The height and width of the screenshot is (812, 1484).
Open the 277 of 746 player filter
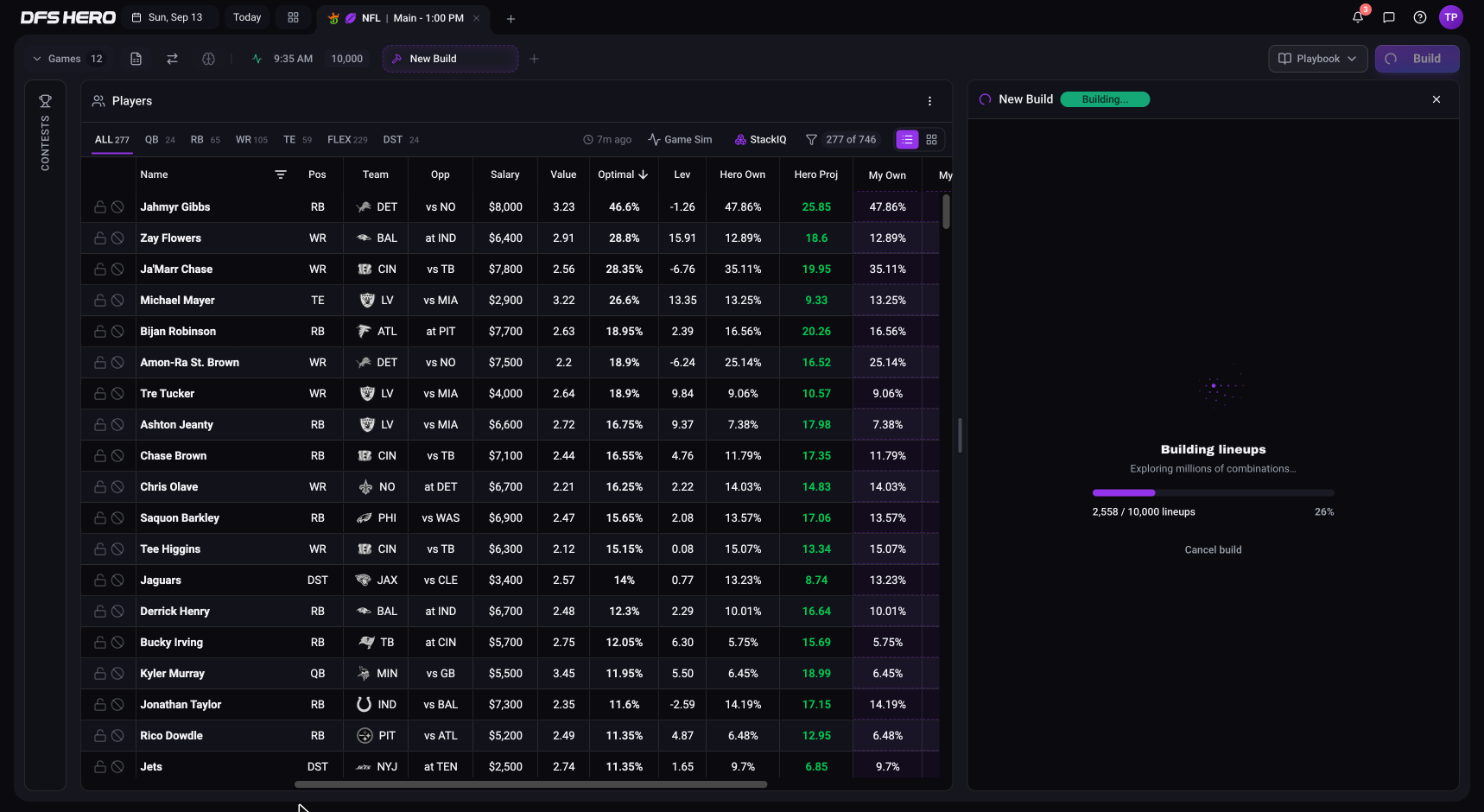coord(841,140)
